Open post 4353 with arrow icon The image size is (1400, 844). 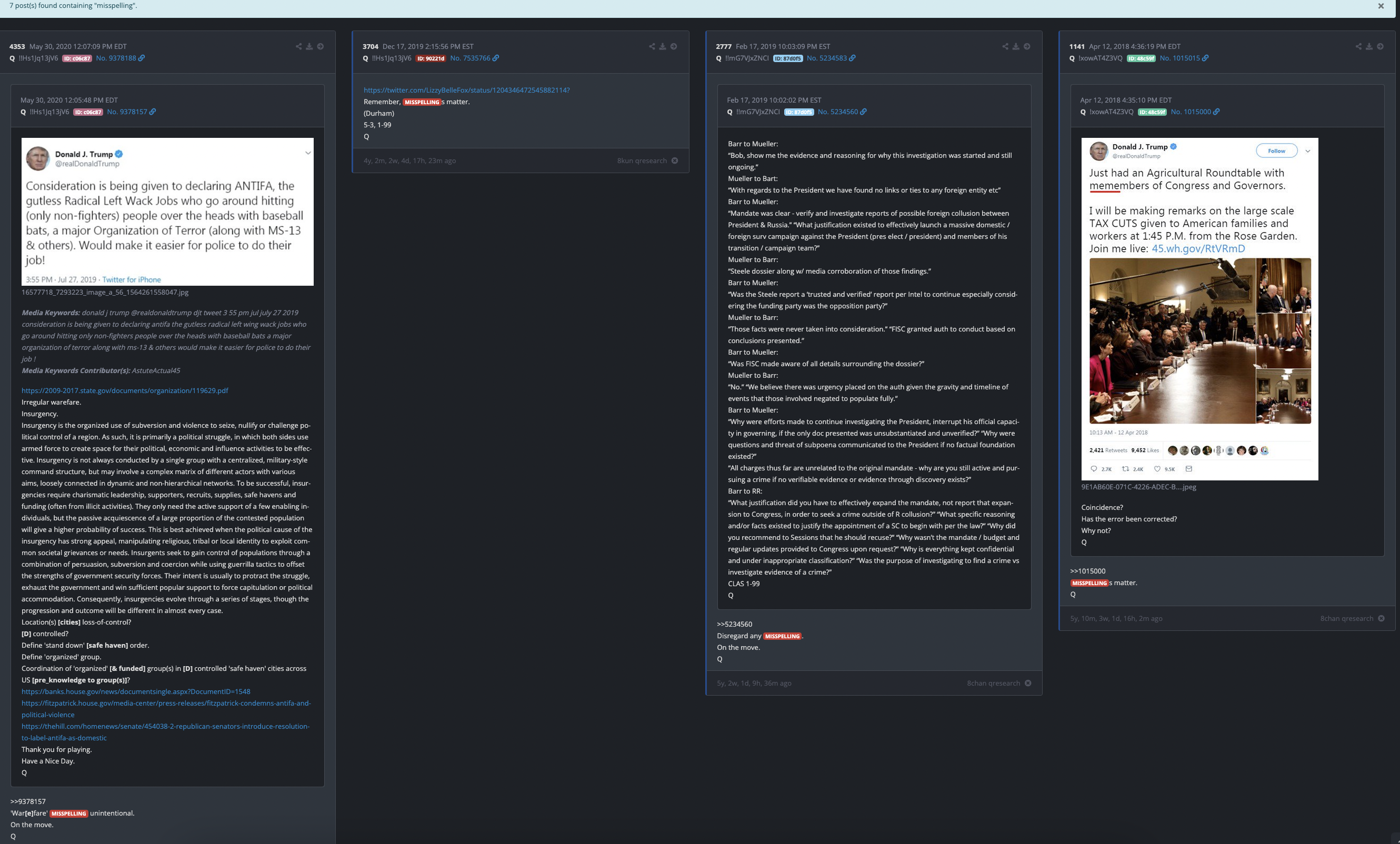pyautogui.click(x=321, y=47)
